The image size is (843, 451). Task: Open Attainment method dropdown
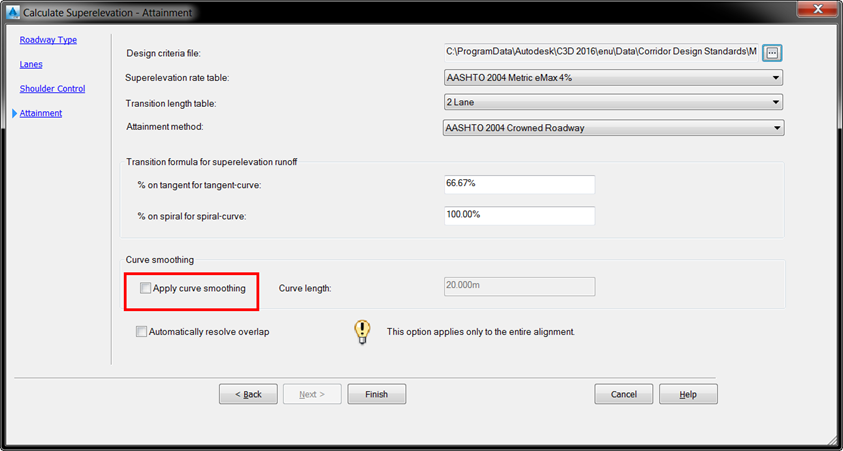(613, 128)
